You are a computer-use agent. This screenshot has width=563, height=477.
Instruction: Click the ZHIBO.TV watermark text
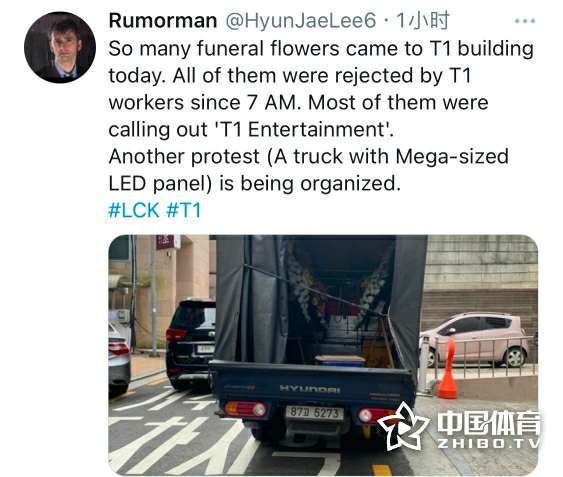point(488,444)
